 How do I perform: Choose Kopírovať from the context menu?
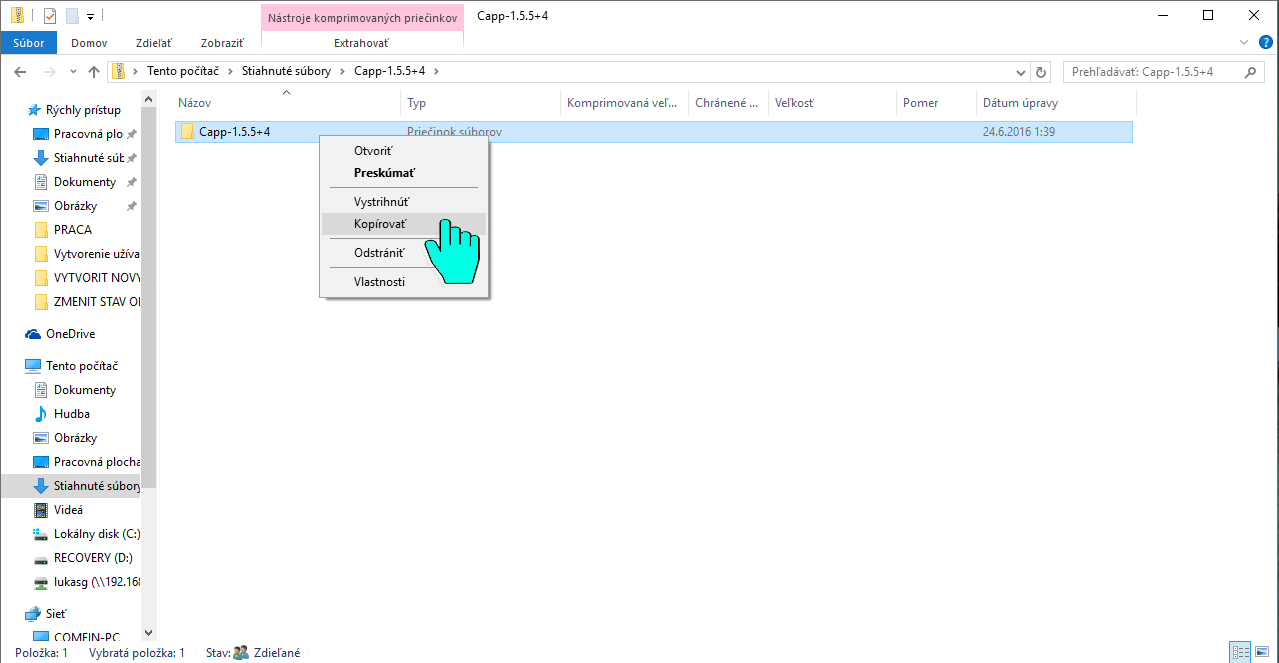(x=380, y=224)
